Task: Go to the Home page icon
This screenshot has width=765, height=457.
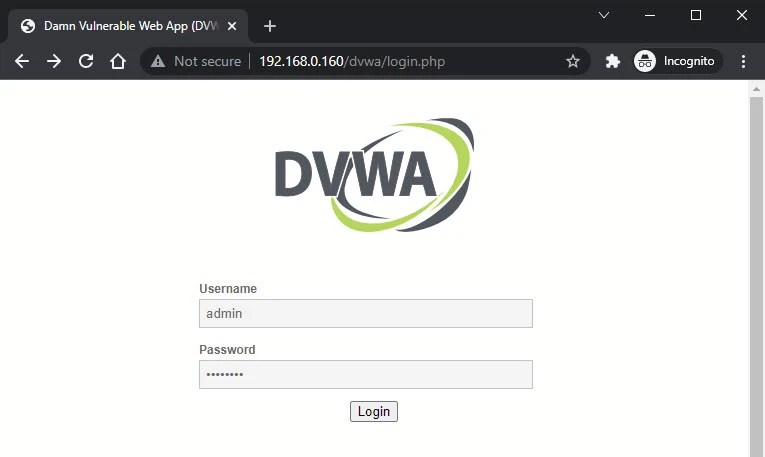Action: 118,61
